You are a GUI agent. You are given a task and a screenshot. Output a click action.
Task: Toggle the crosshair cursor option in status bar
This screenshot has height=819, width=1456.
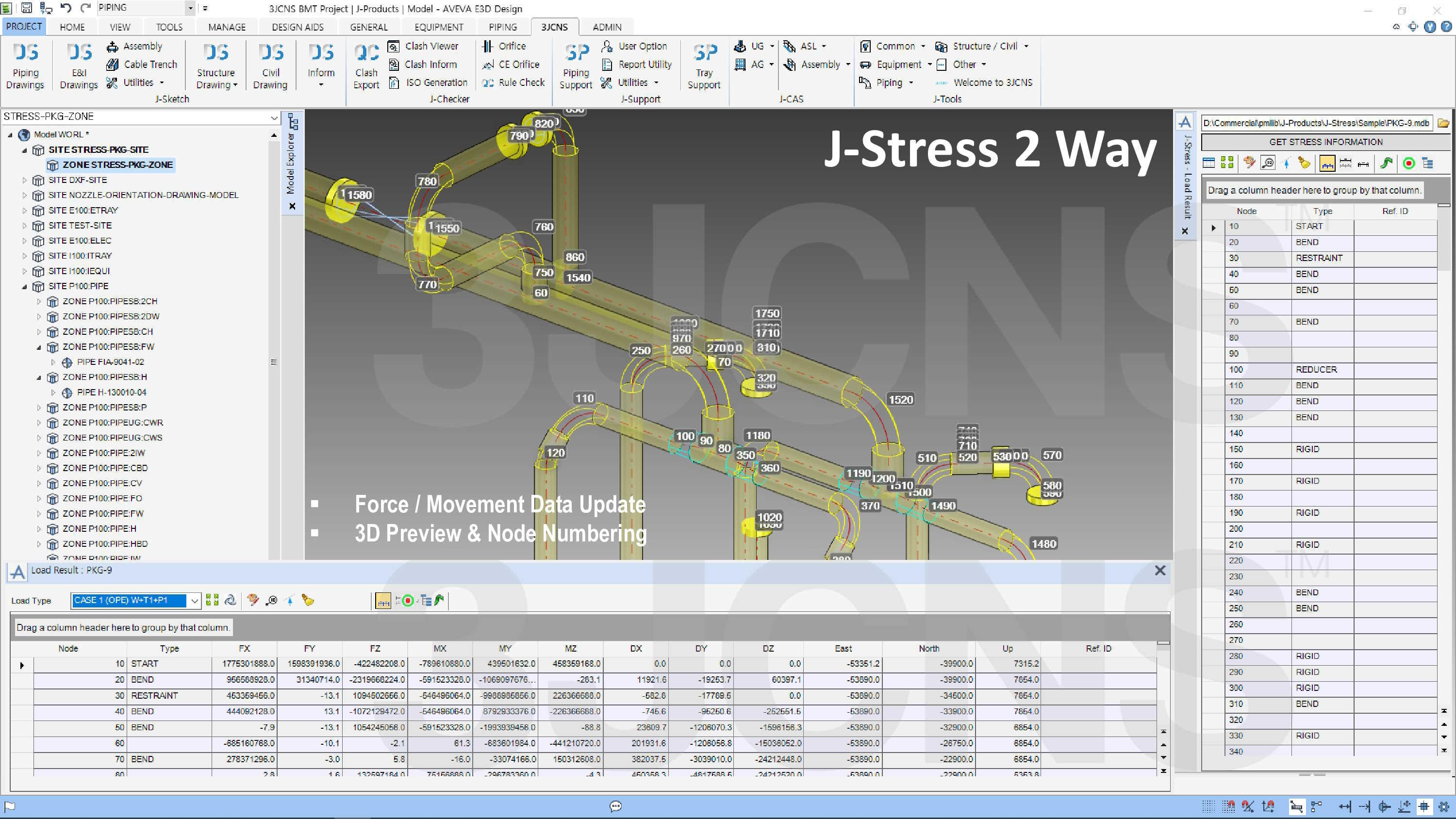[x=1424, y=806]
